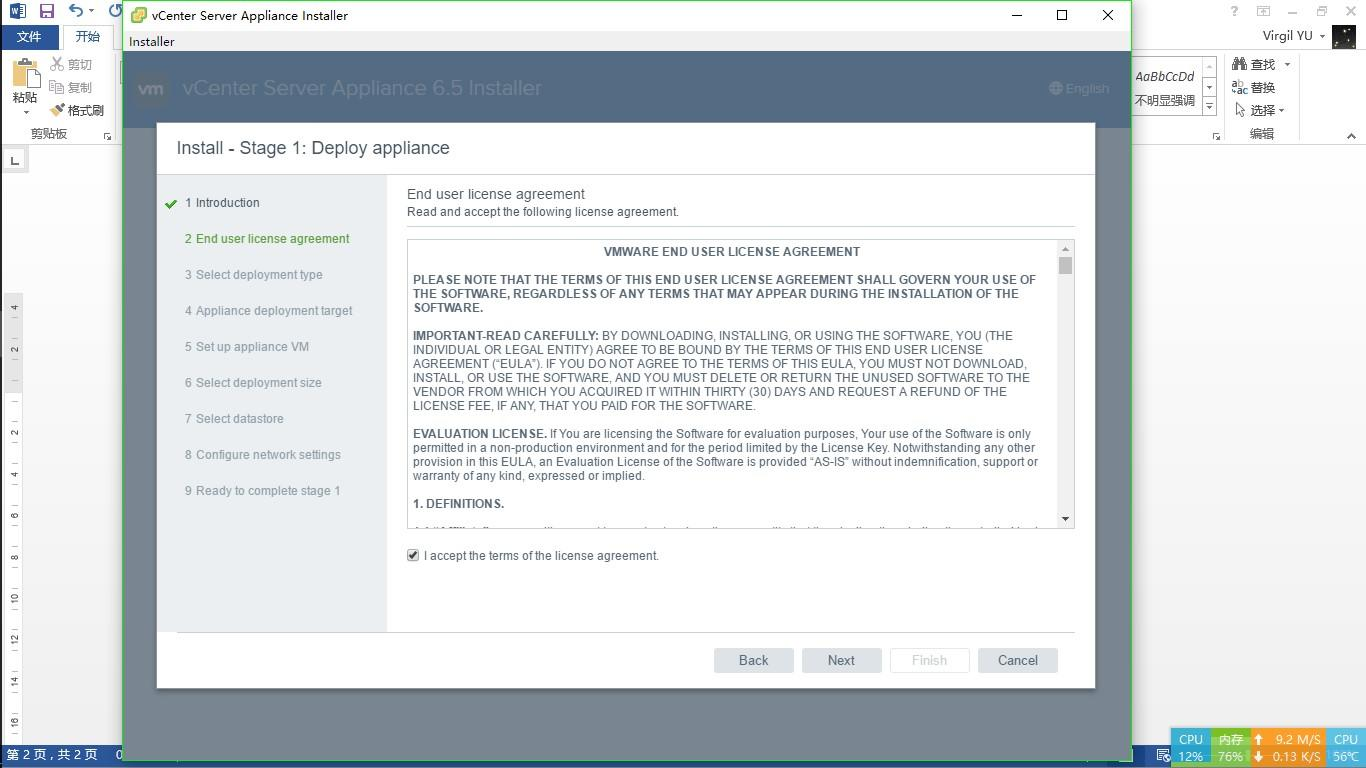This screenshot has width=1366, height=768.
Task: Click the Copy icon in Word ribbon
Action: coord(57,87)
